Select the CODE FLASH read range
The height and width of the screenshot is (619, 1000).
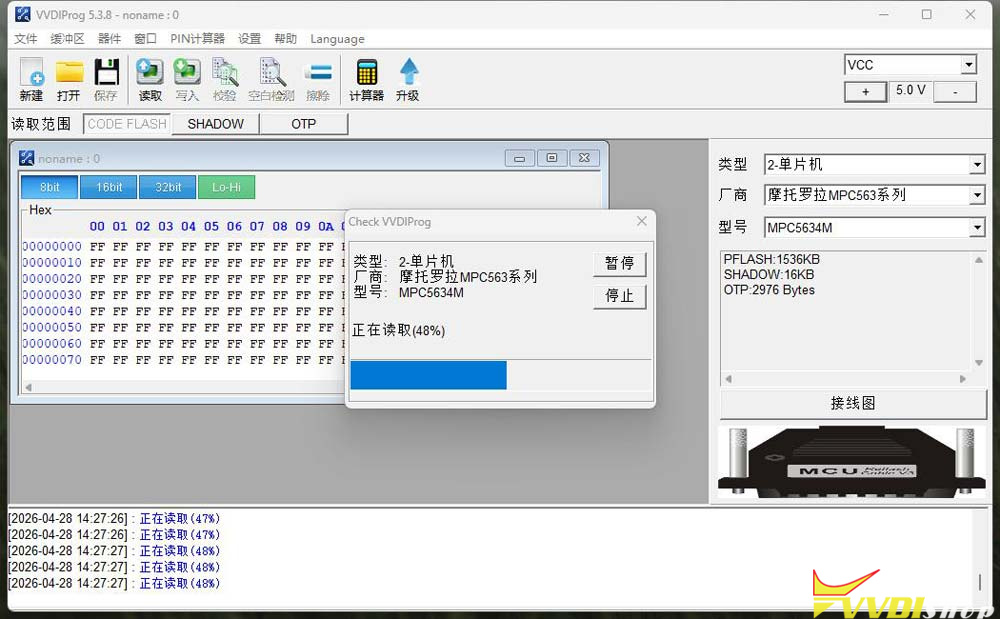coord(127,124)
